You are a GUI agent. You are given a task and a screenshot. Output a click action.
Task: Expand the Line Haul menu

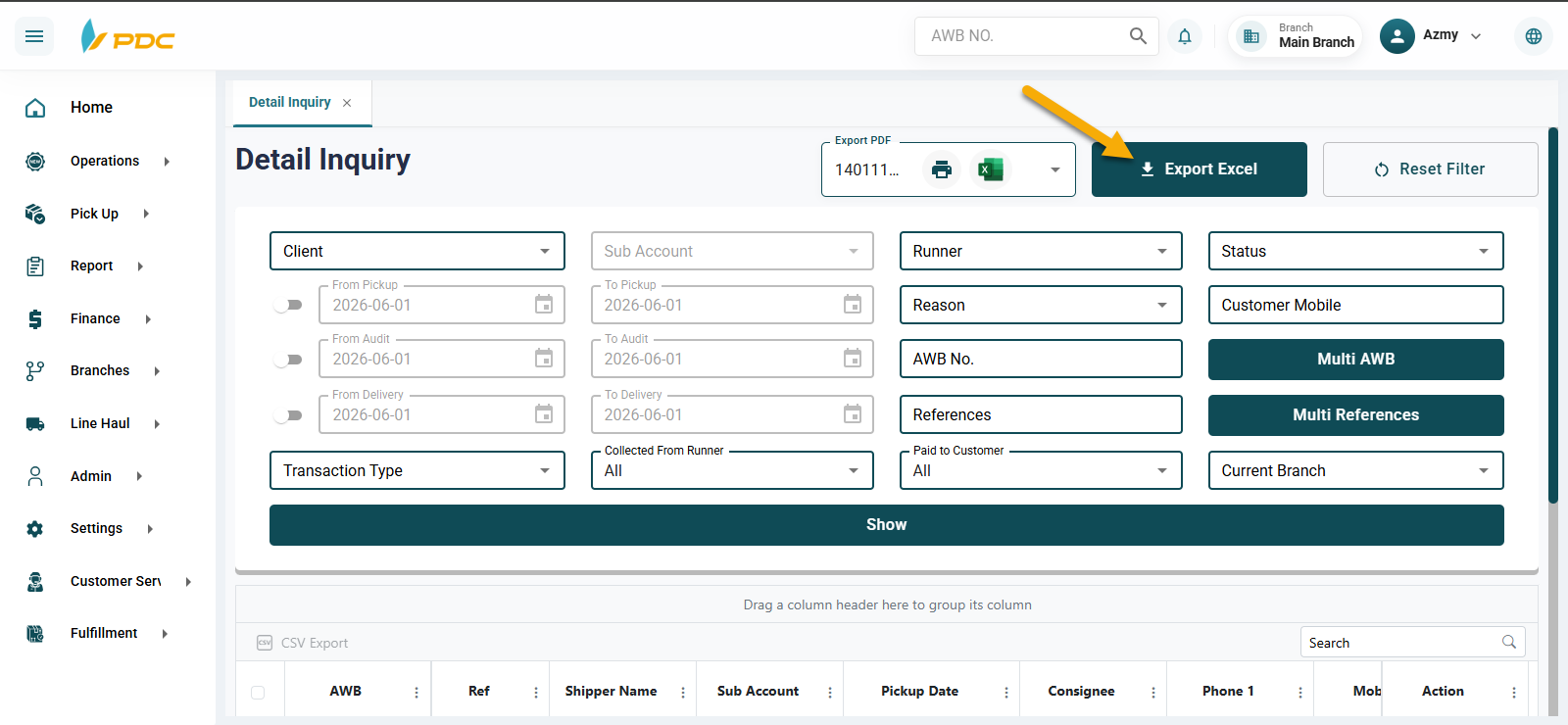point(157,424)
